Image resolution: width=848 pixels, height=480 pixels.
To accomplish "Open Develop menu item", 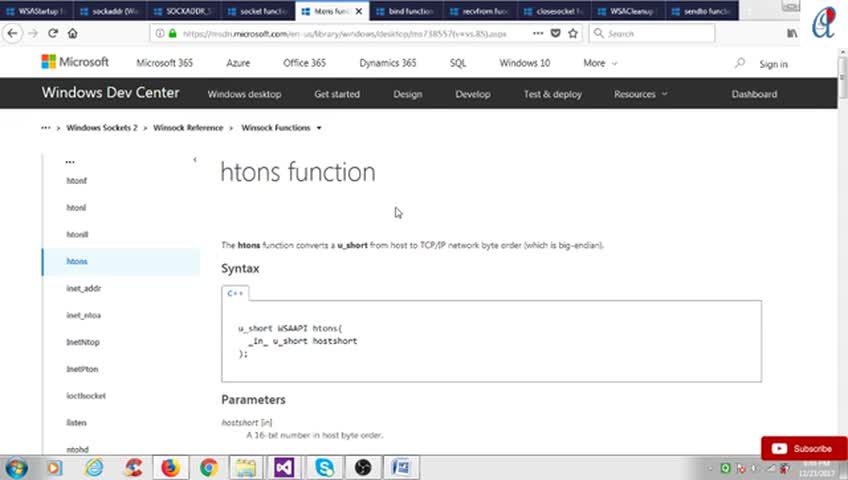I will click(x=473, y=94).
